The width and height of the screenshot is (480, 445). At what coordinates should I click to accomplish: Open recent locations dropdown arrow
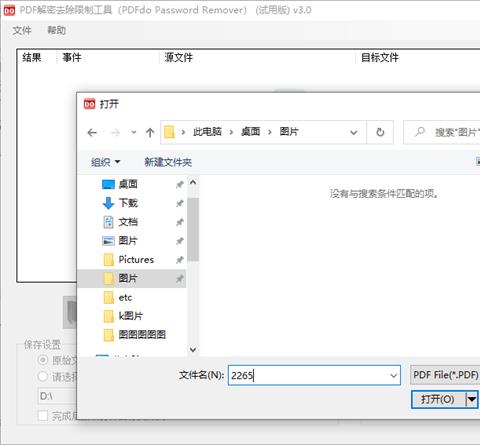pyautogui.click(x=134, y=132)
